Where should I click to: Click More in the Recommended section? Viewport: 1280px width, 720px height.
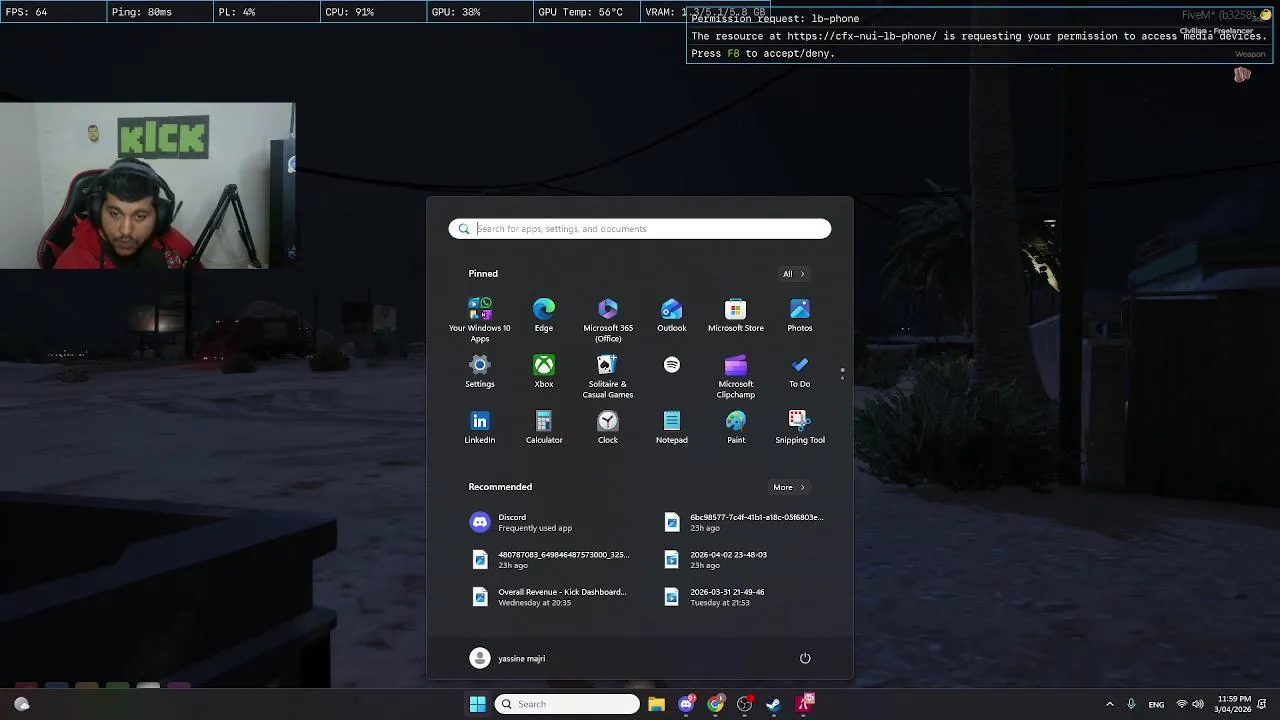point(788,487)
